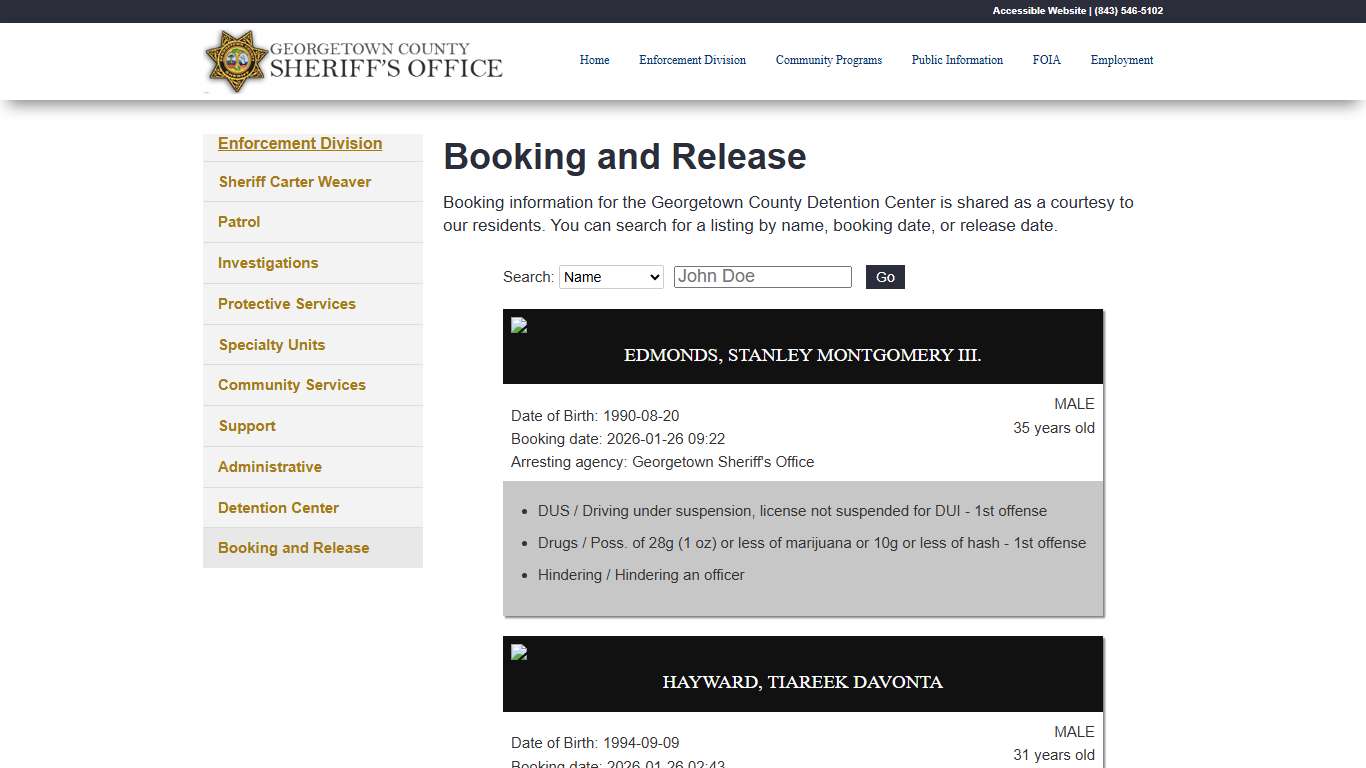
Task: Open the Employment page
Action: coord(1121,60)
